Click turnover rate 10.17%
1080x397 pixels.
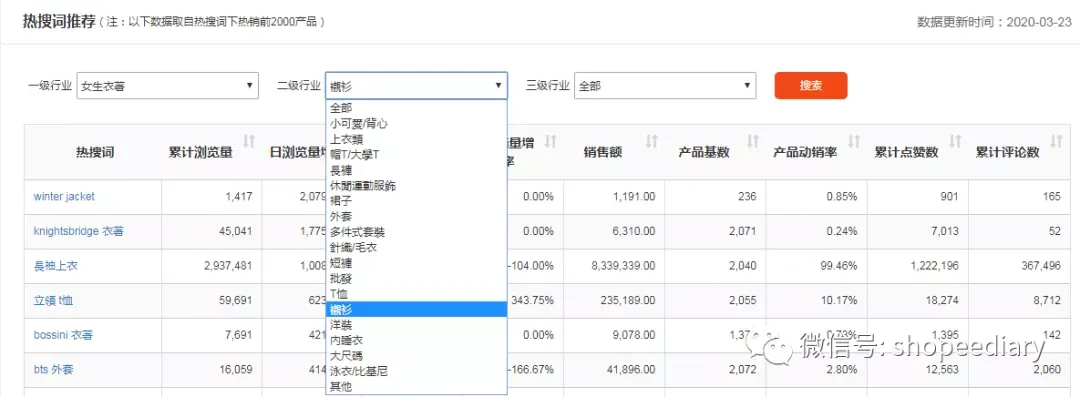[x=840, y=301]
